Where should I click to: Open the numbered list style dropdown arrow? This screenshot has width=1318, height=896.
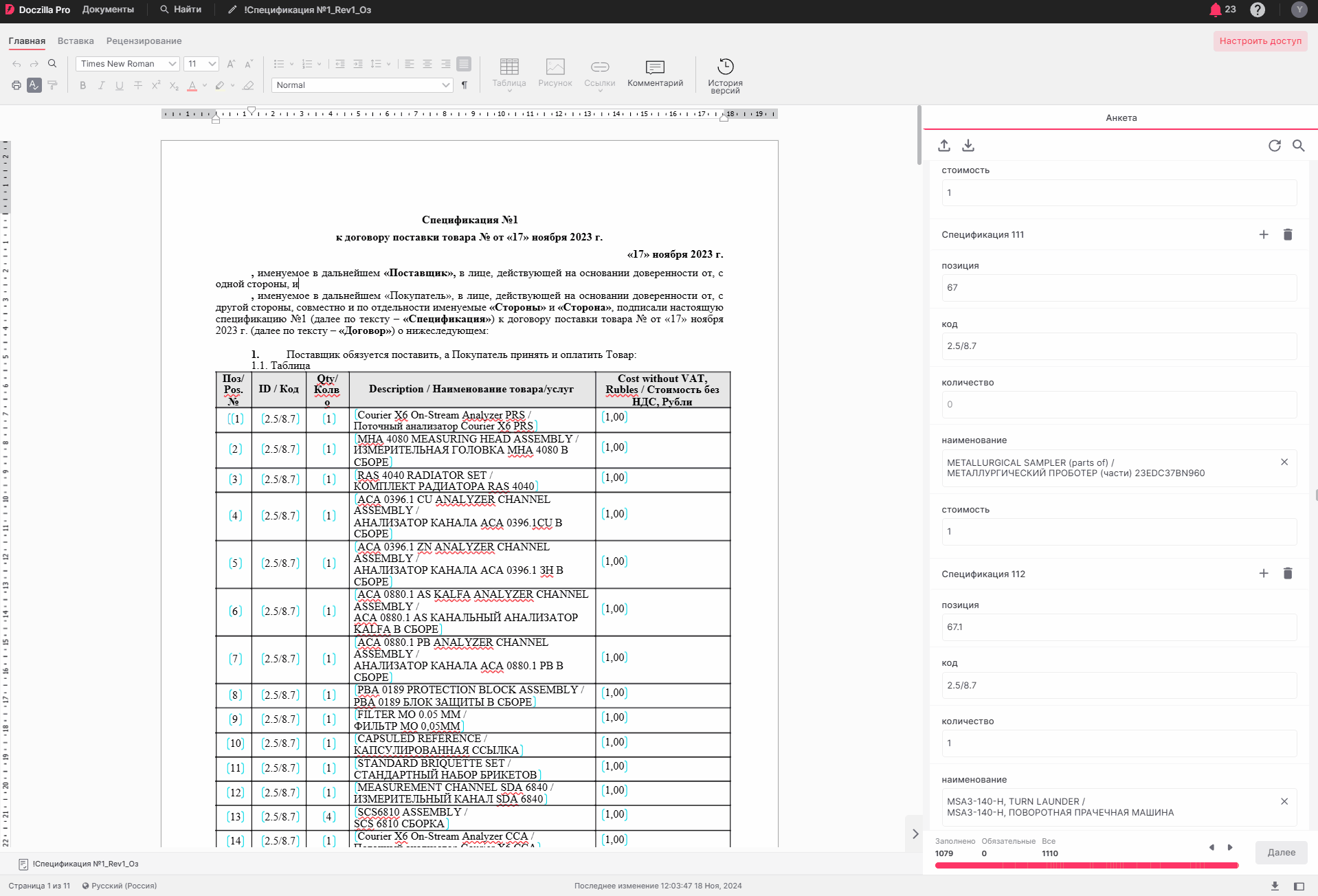pos(319,64)
